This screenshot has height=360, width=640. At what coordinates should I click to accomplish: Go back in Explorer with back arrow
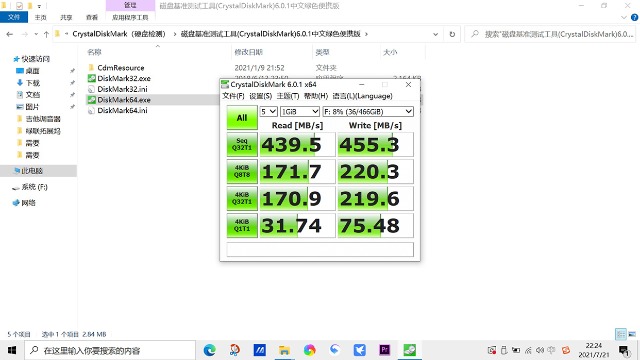click(x=10, y=34)
